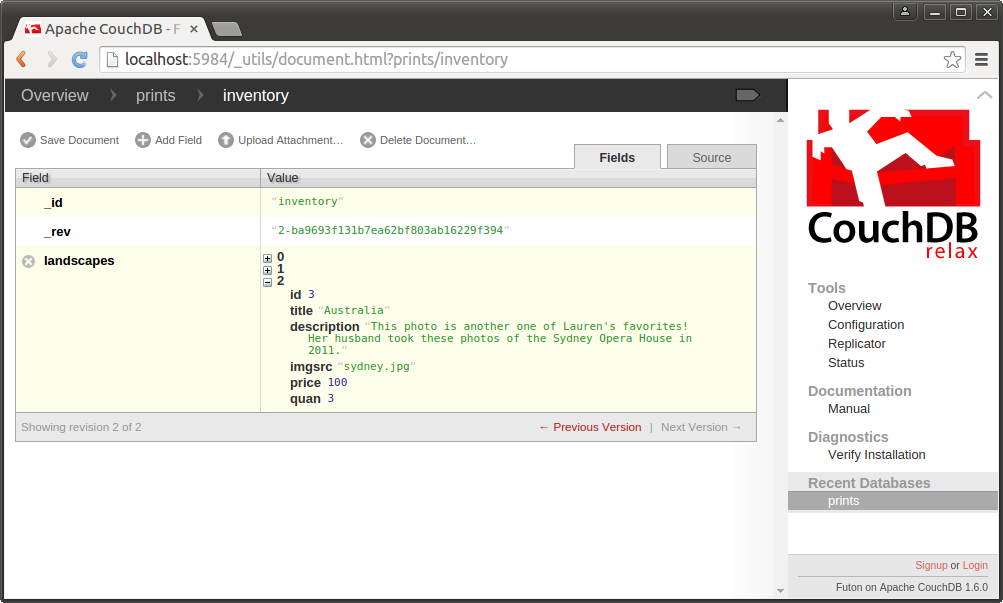Bookmark the page using the star icon
This screenshot has height=603, width=1003.
(x=952, y=59)
